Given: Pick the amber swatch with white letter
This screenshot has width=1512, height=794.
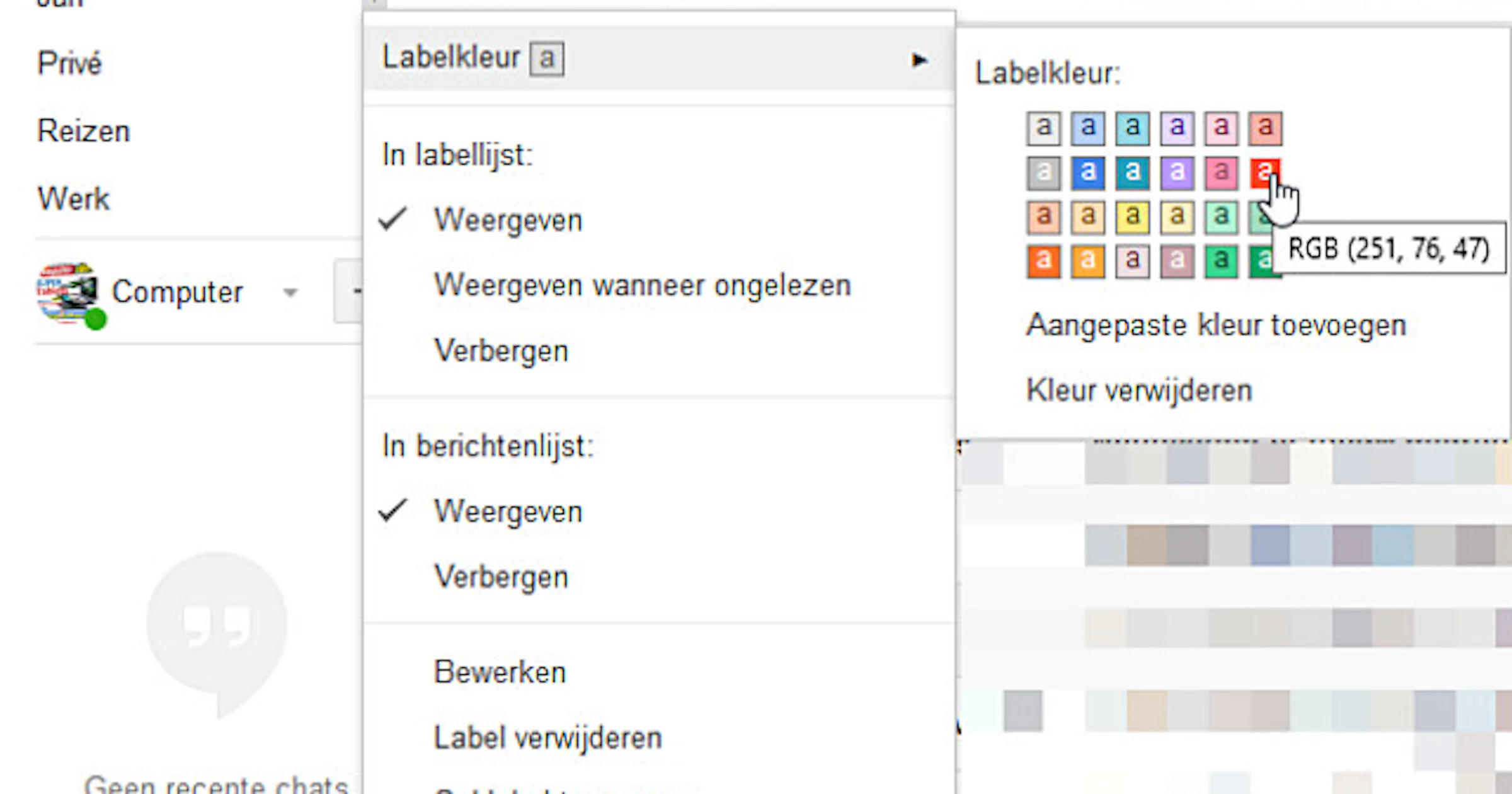Looking at the screenshot, I should pos(1088,261).
